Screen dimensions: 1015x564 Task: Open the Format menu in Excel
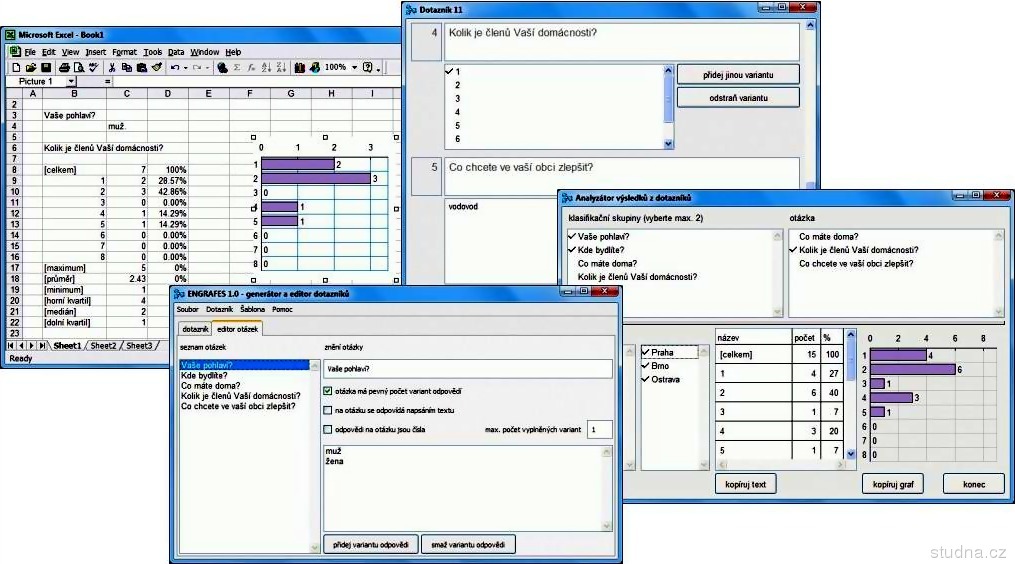pos(124,52)
